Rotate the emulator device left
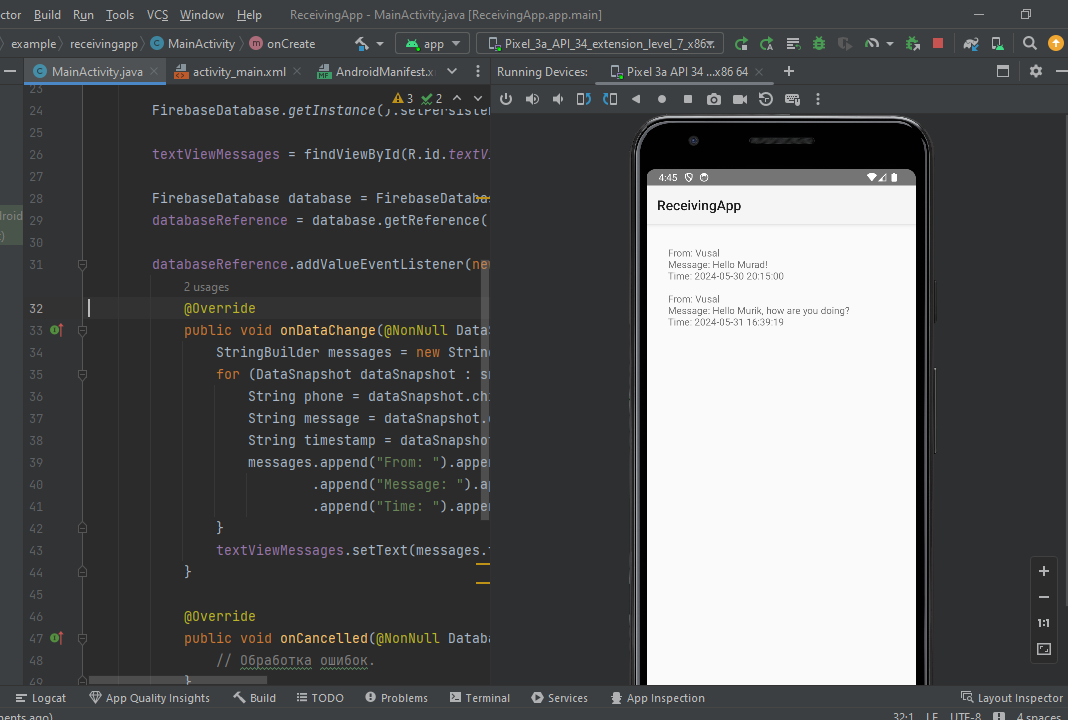 584,99
